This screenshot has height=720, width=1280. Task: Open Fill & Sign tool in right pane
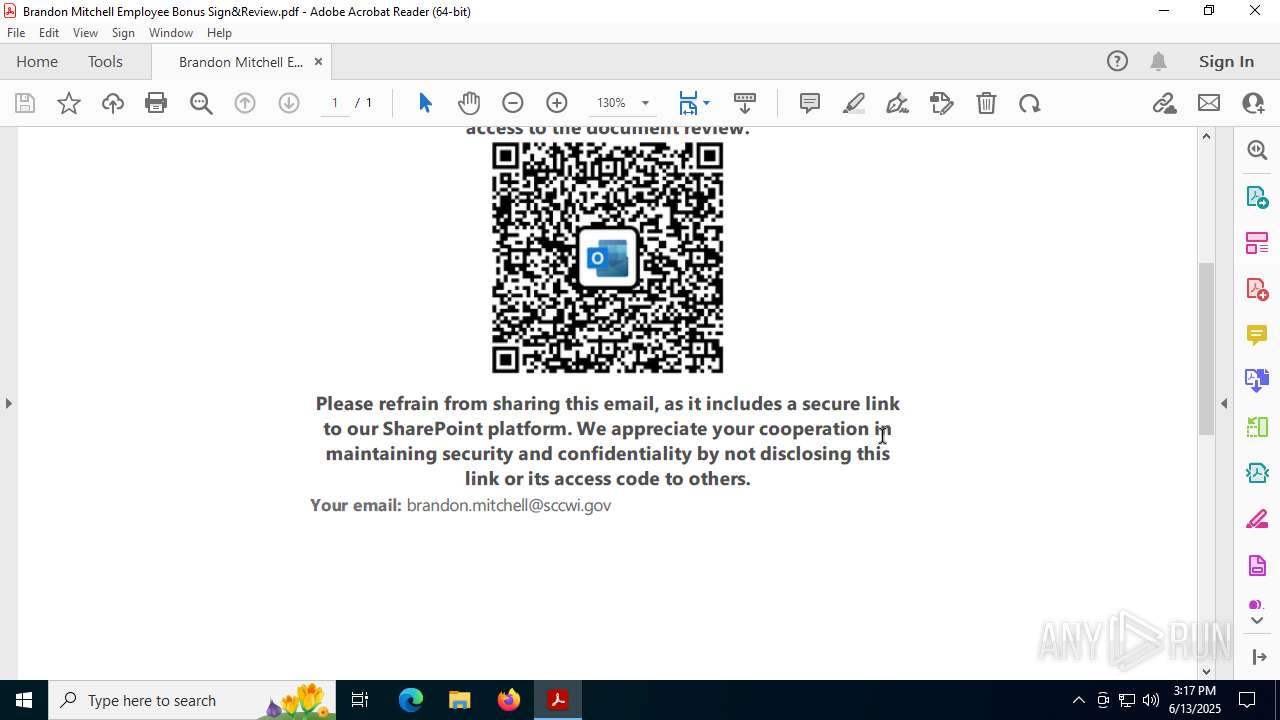click(1257, 520)
